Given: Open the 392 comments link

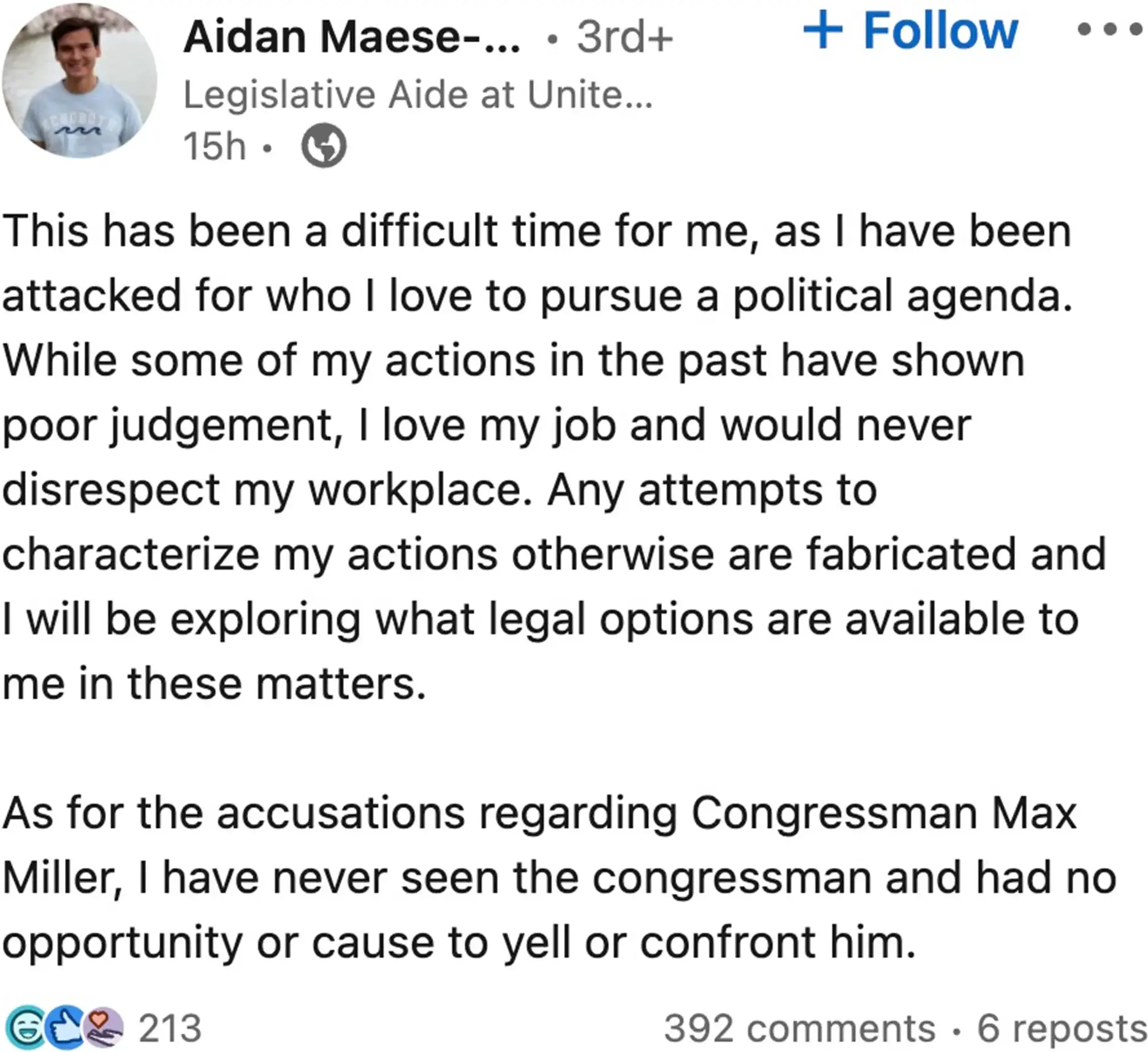Looking at the screenshot, I should point(799,1028).
